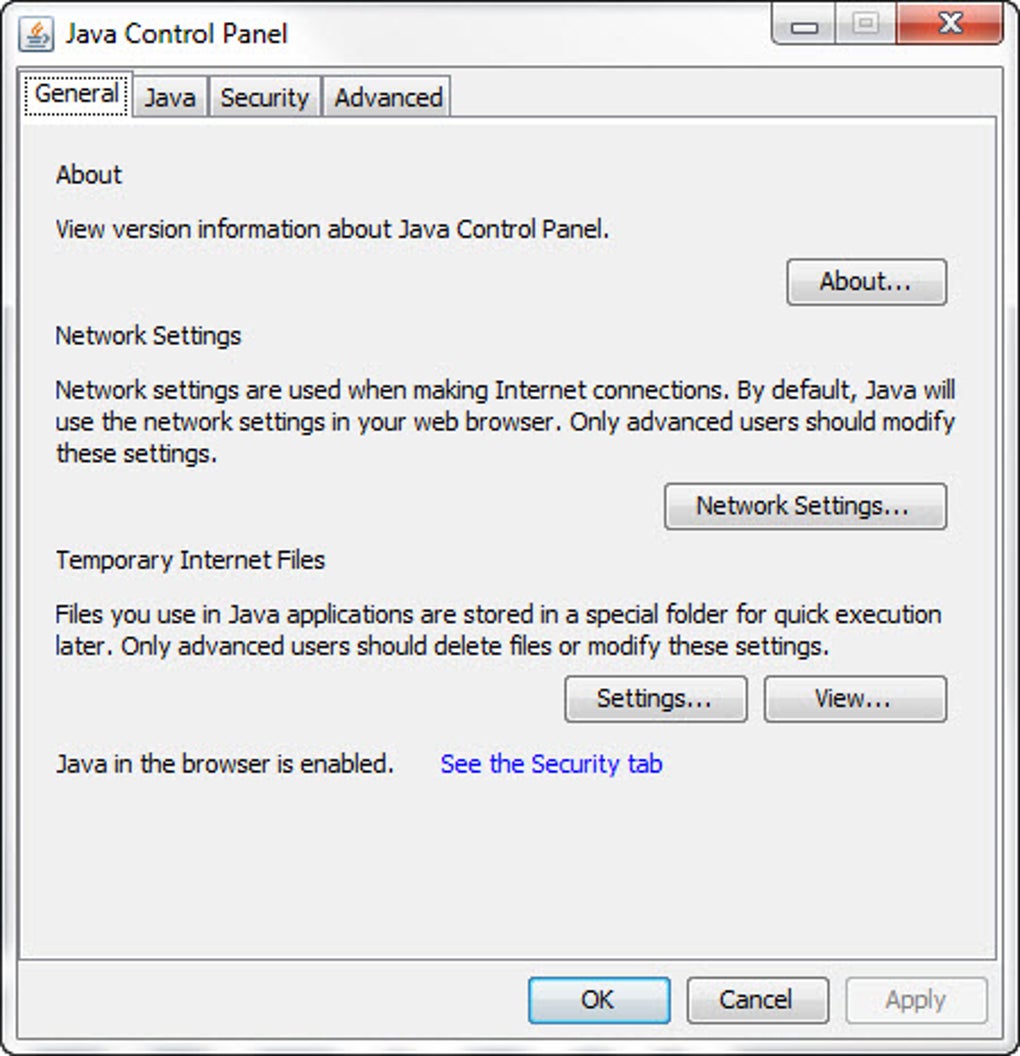Click the 'Java in the browser is enabled' text
This screenshot has width=1020, height=1056.
[224, 764]
